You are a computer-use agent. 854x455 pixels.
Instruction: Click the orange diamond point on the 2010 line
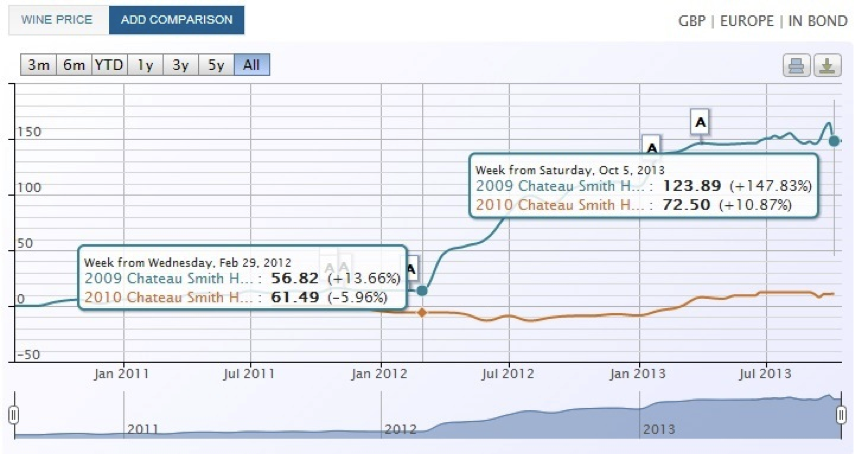coord(422,313)
